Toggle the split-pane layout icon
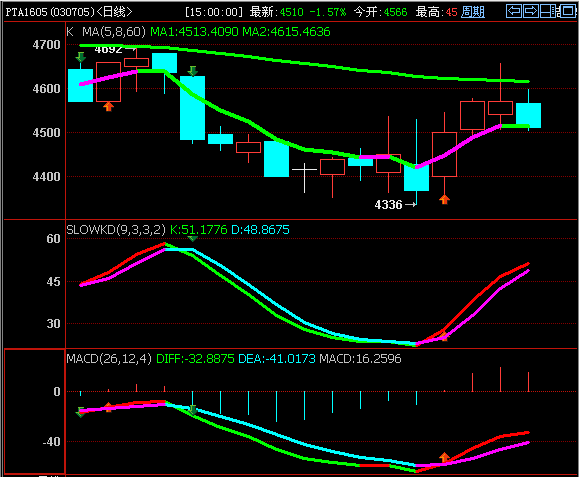Viewport: 579px width, 477px height. click(548, 11)
